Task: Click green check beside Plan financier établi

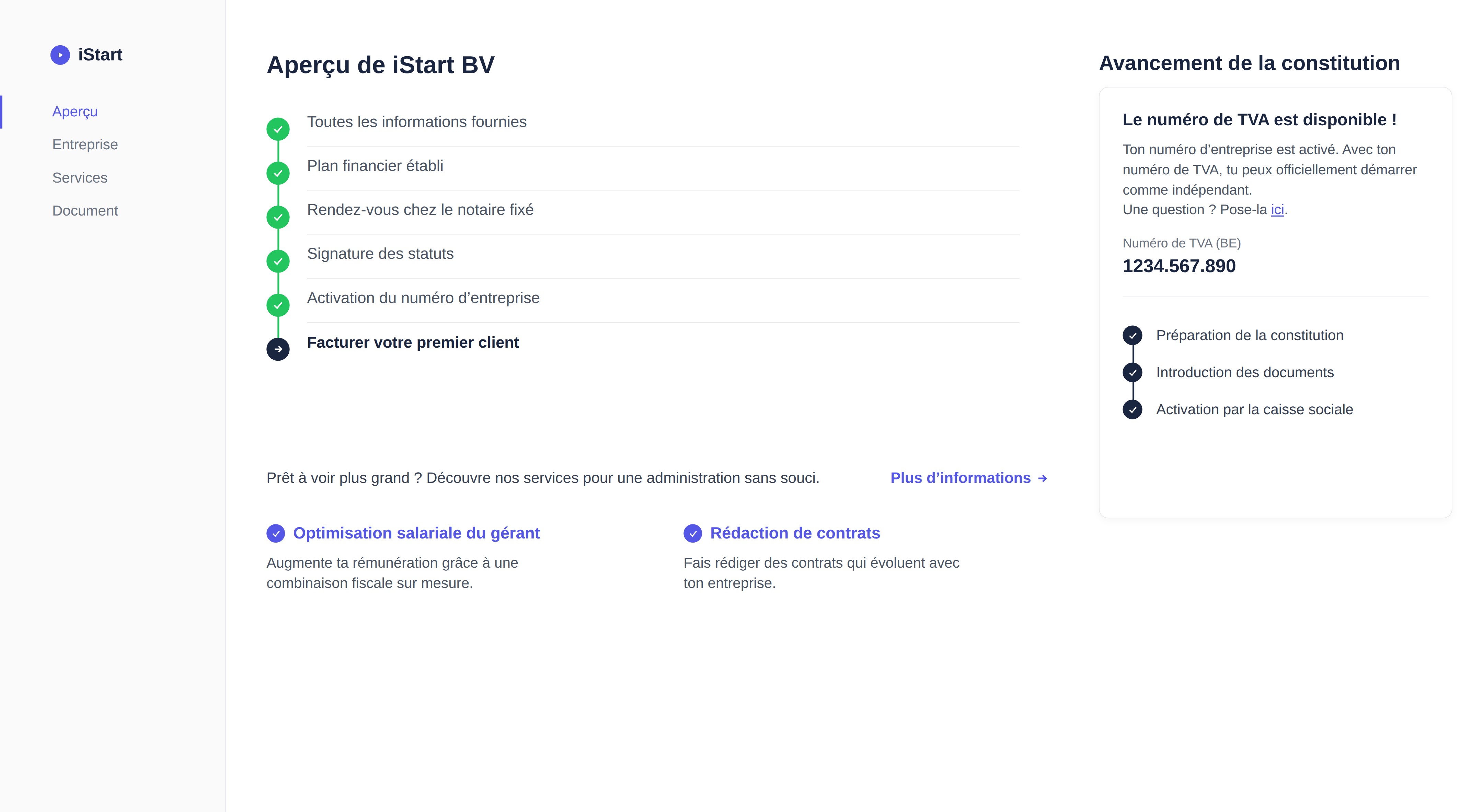Action: pos(278,173)
